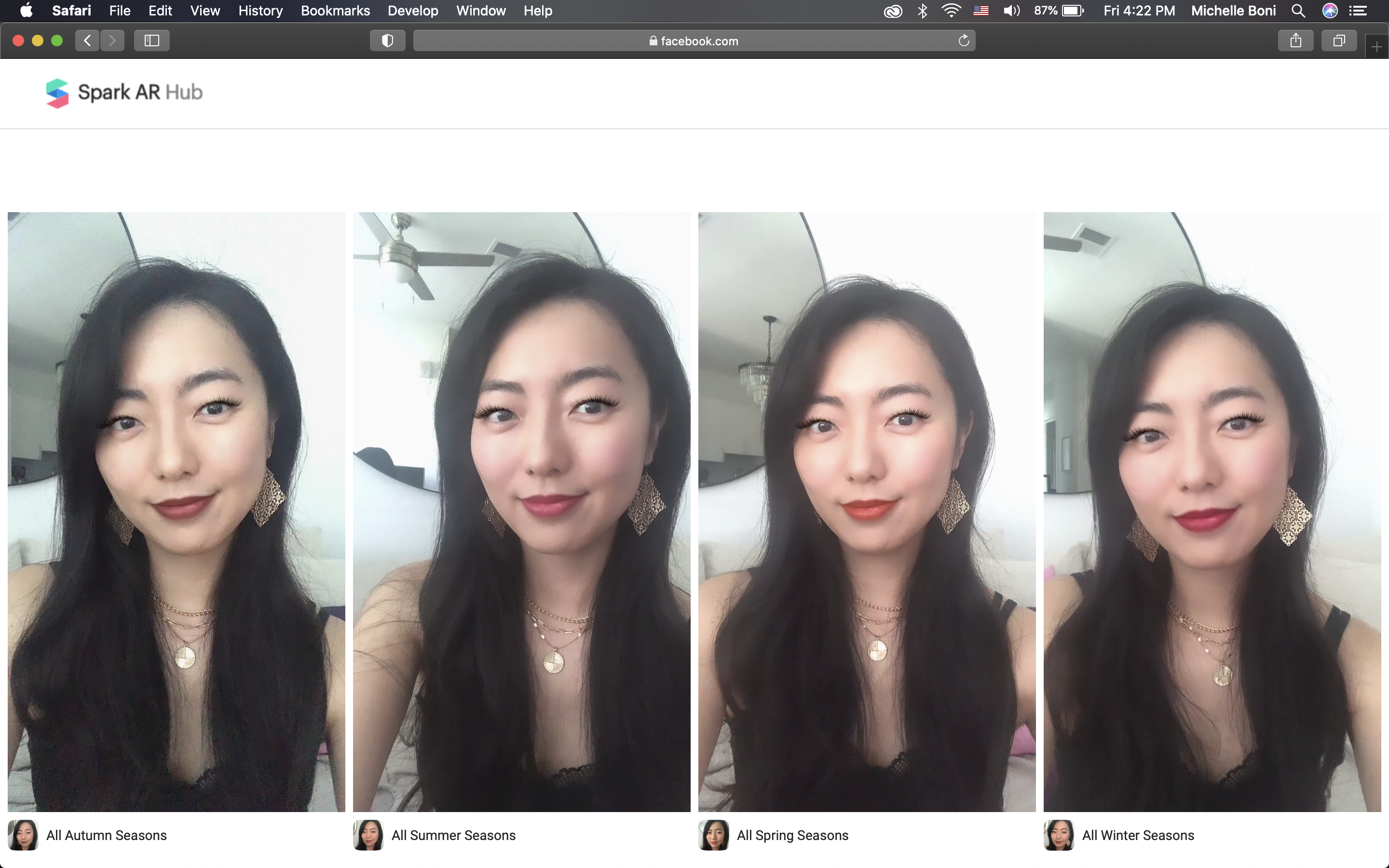Open the Window menu
1389x868 pixels.
pos(481,10)
